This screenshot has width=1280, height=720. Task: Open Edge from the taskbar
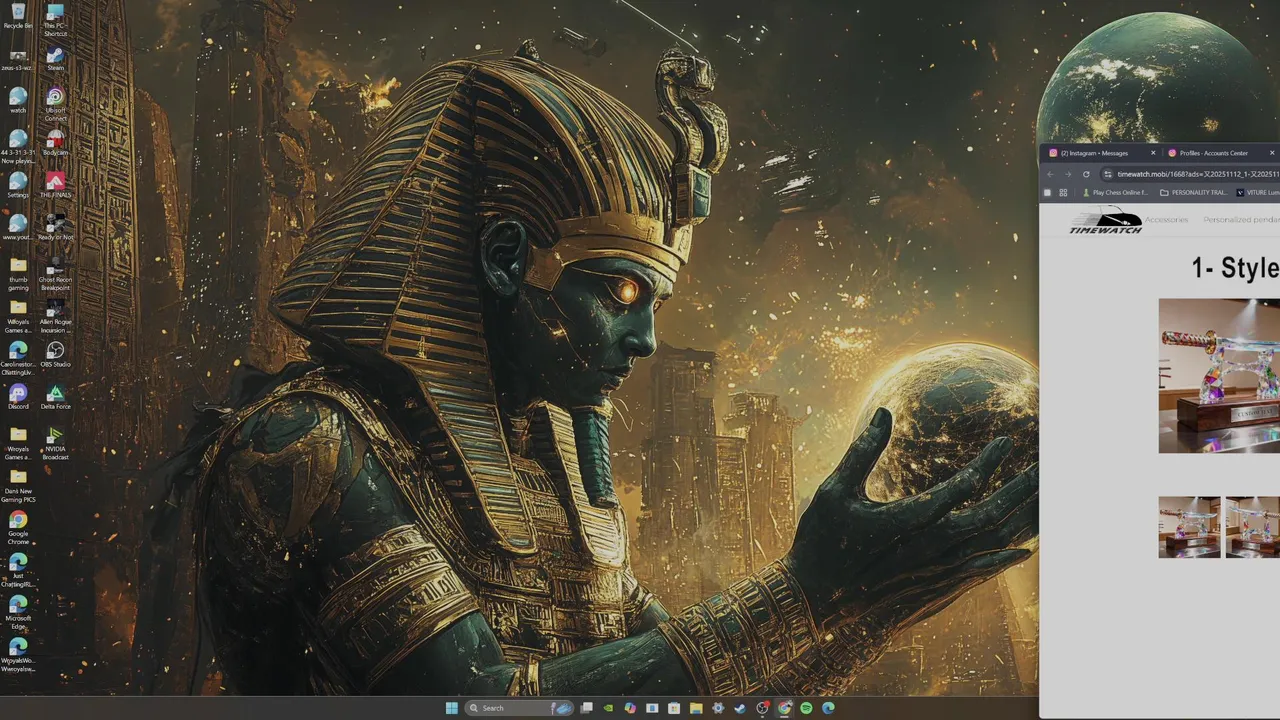click(828, 708)
